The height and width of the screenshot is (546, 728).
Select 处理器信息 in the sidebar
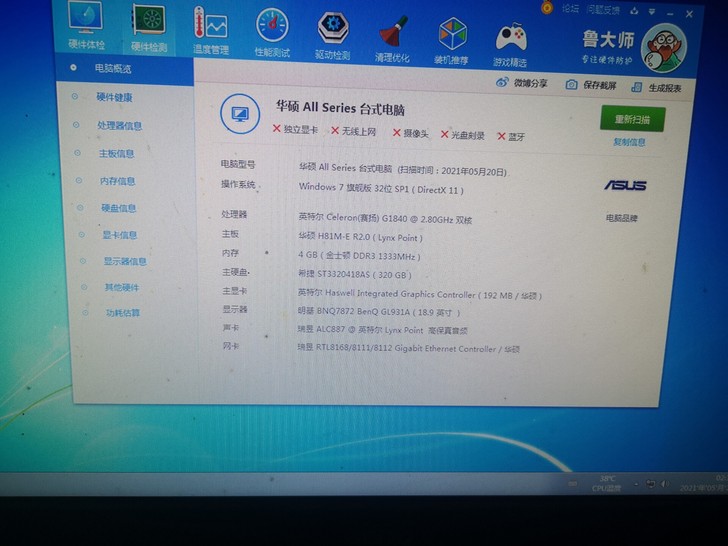click(x=119, y=125)
